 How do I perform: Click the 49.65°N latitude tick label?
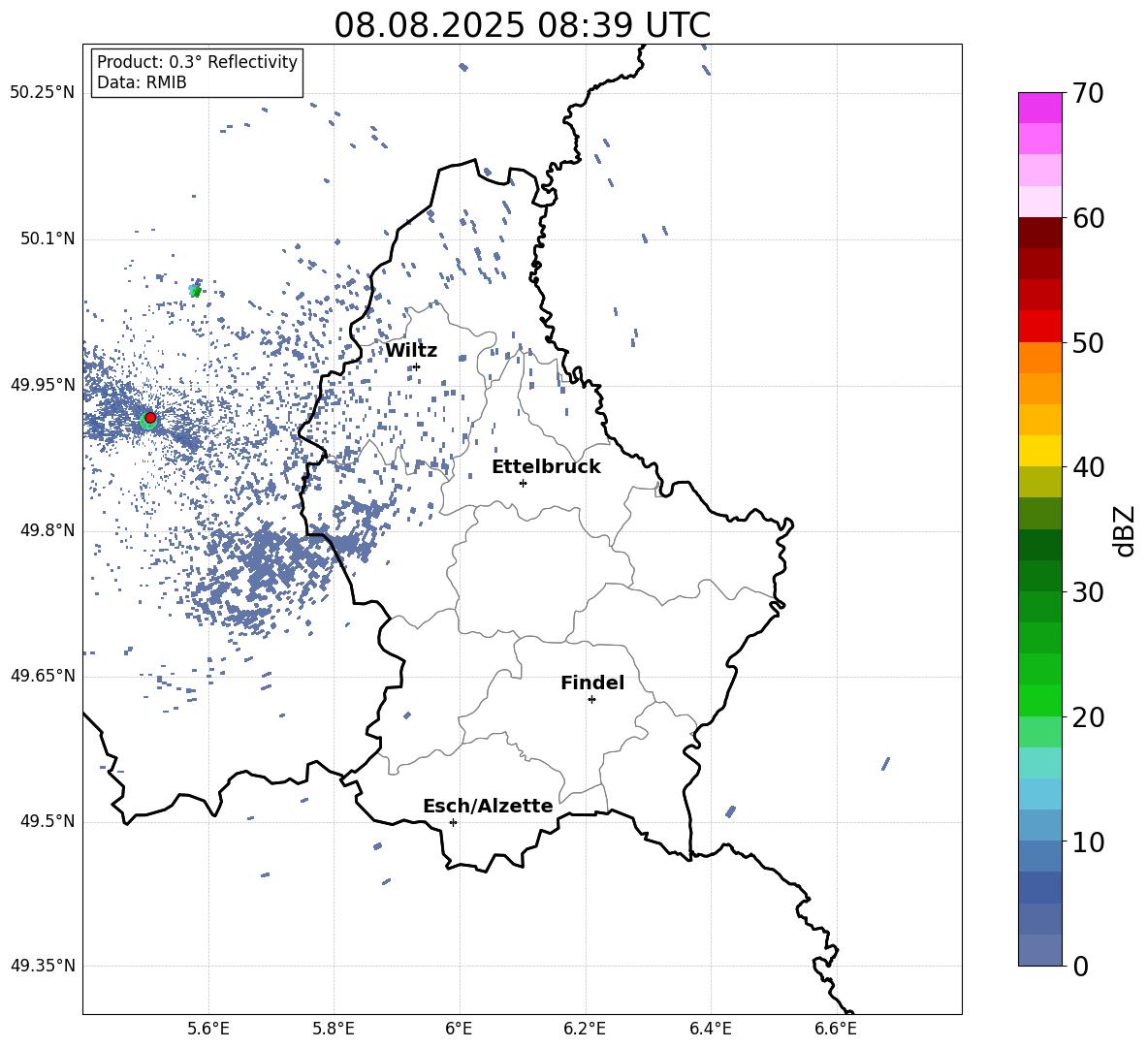[x=43, y=675]
